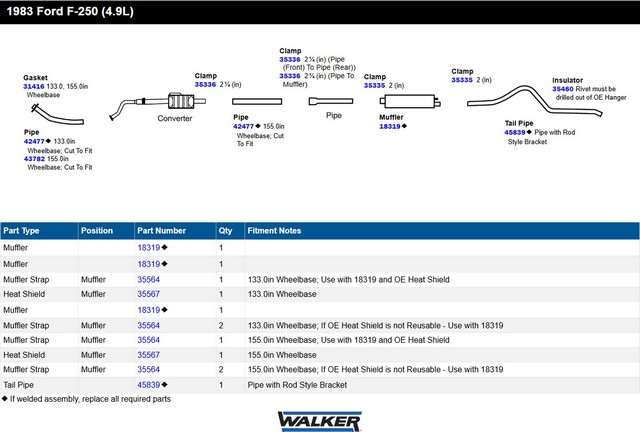Click the '1983 Ford F-250 (4.9L)' title
The height and width of the screenshot is (432, 640).
(70, 11)
